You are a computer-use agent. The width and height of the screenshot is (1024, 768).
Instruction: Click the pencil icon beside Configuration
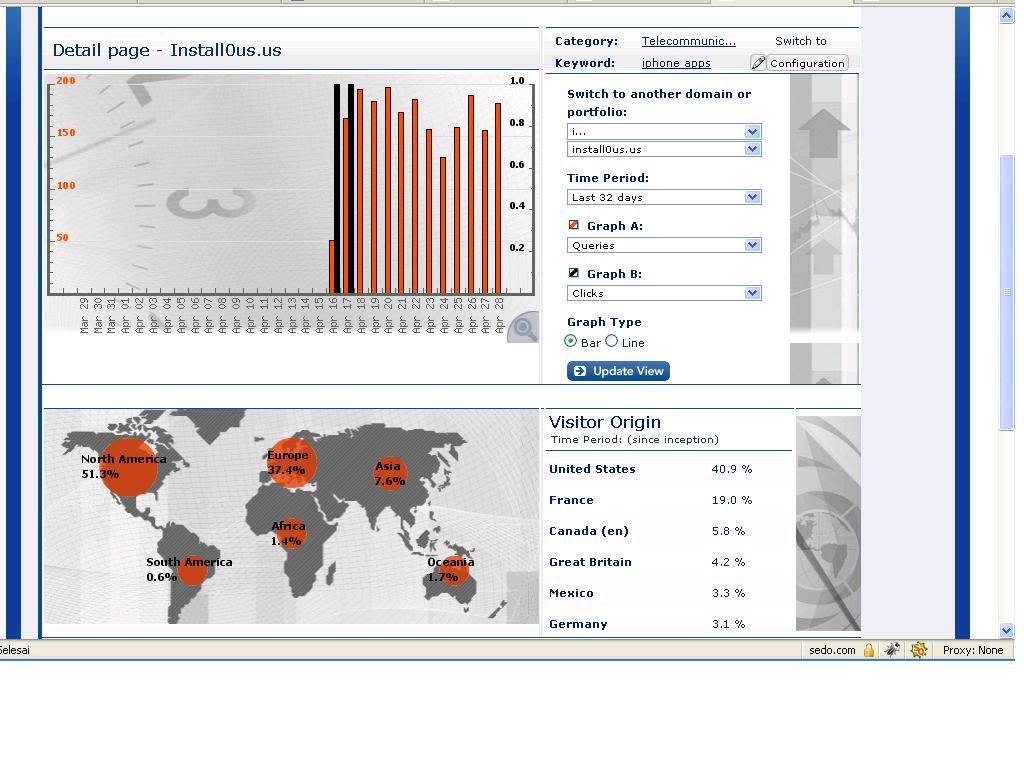coord(758,63)
